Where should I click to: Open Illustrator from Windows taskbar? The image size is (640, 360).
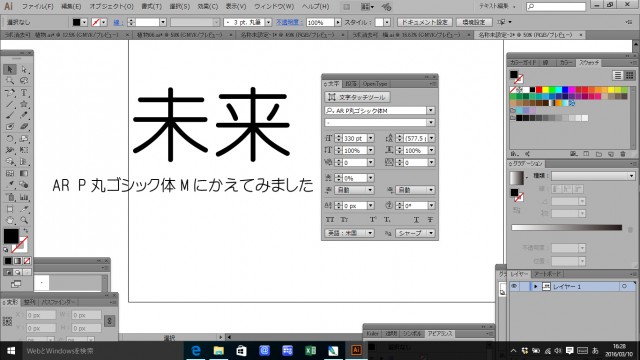(x=356, y=350)
